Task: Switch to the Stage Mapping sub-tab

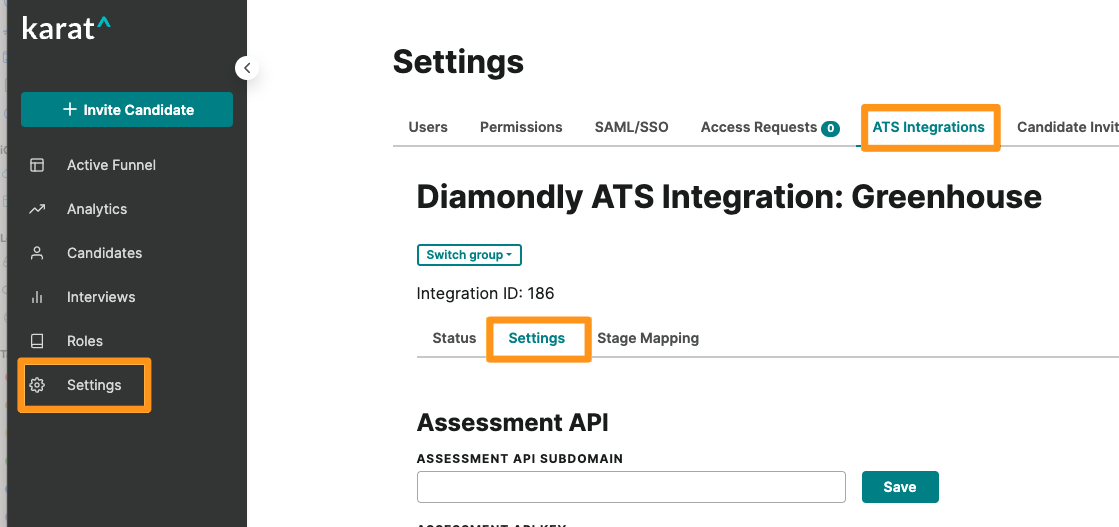Action: (648, 338)
